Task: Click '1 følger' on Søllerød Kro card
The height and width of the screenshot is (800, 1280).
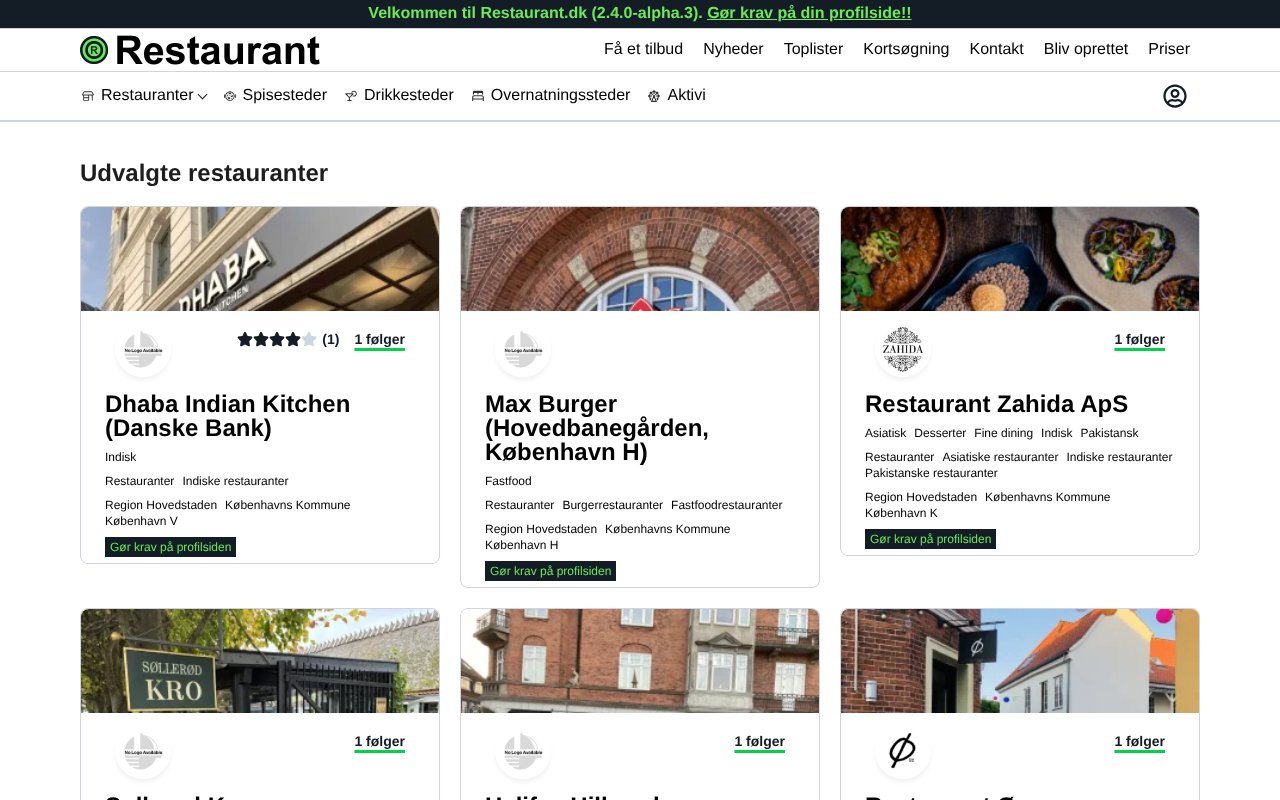Action: (x=379, y=742)
